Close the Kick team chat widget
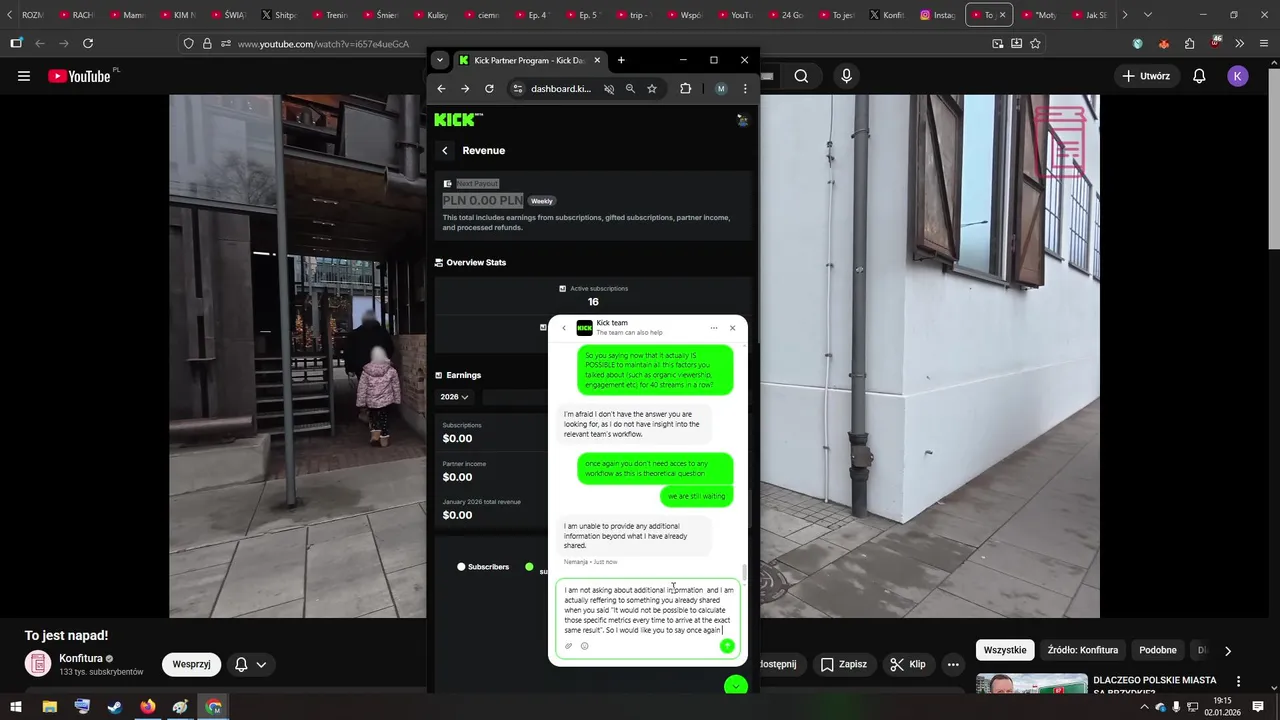The height and width of the screenshot is (720, 1280). coord(732,328)
